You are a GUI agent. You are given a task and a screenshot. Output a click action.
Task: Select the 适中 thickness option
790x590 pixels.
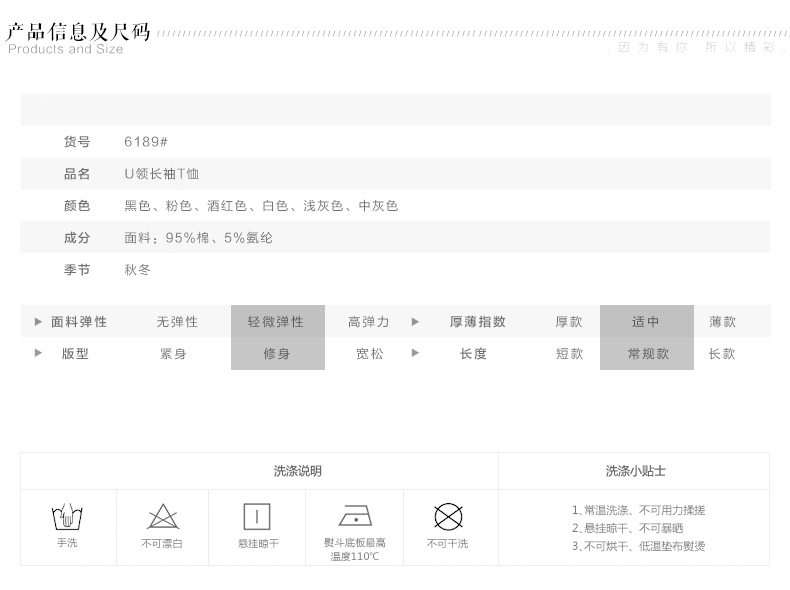coord(646,322)
